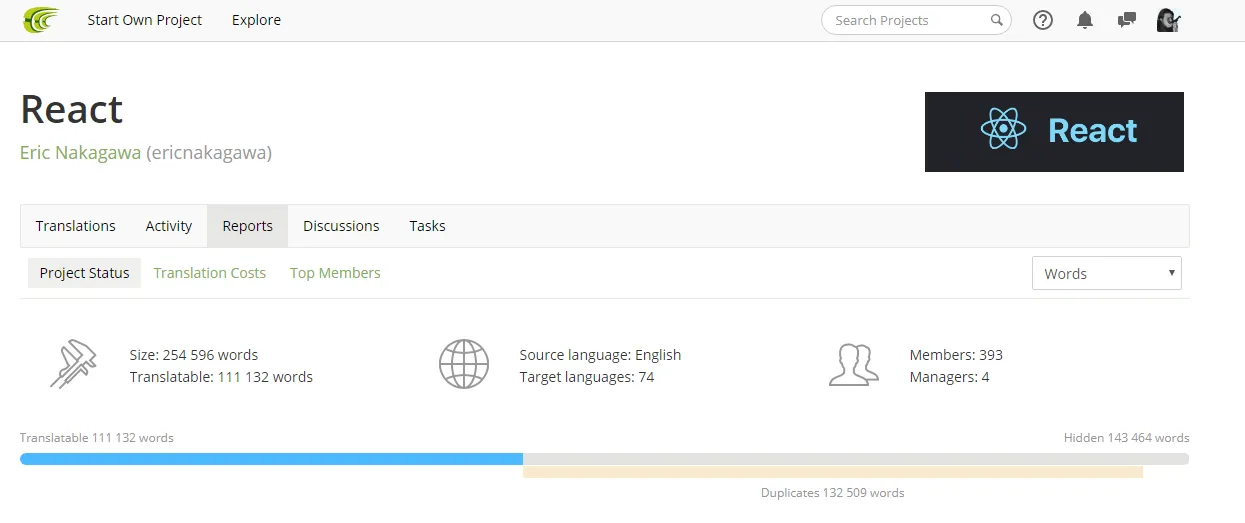Image resolution: width=1245 pixels, height=523 pixels.
Task: Open the user profile avatar menu
Action: 1169,20
